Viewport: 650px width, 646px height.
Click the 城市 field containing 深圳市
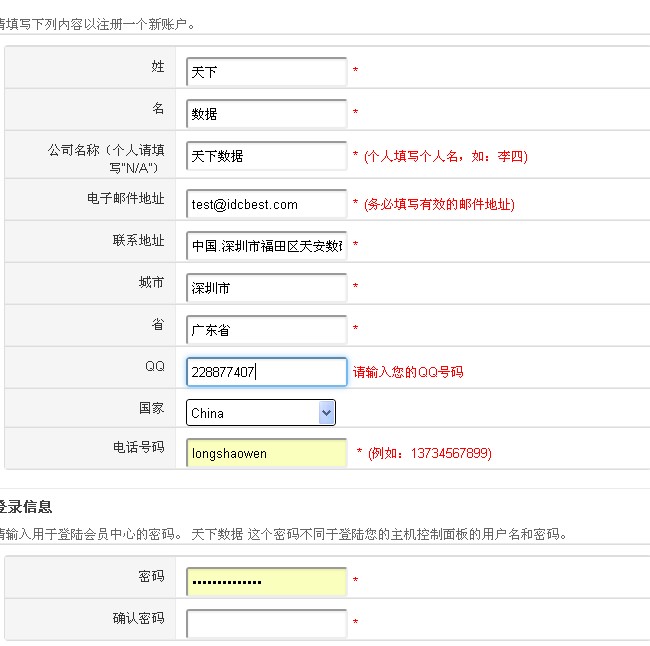point(266,288)
